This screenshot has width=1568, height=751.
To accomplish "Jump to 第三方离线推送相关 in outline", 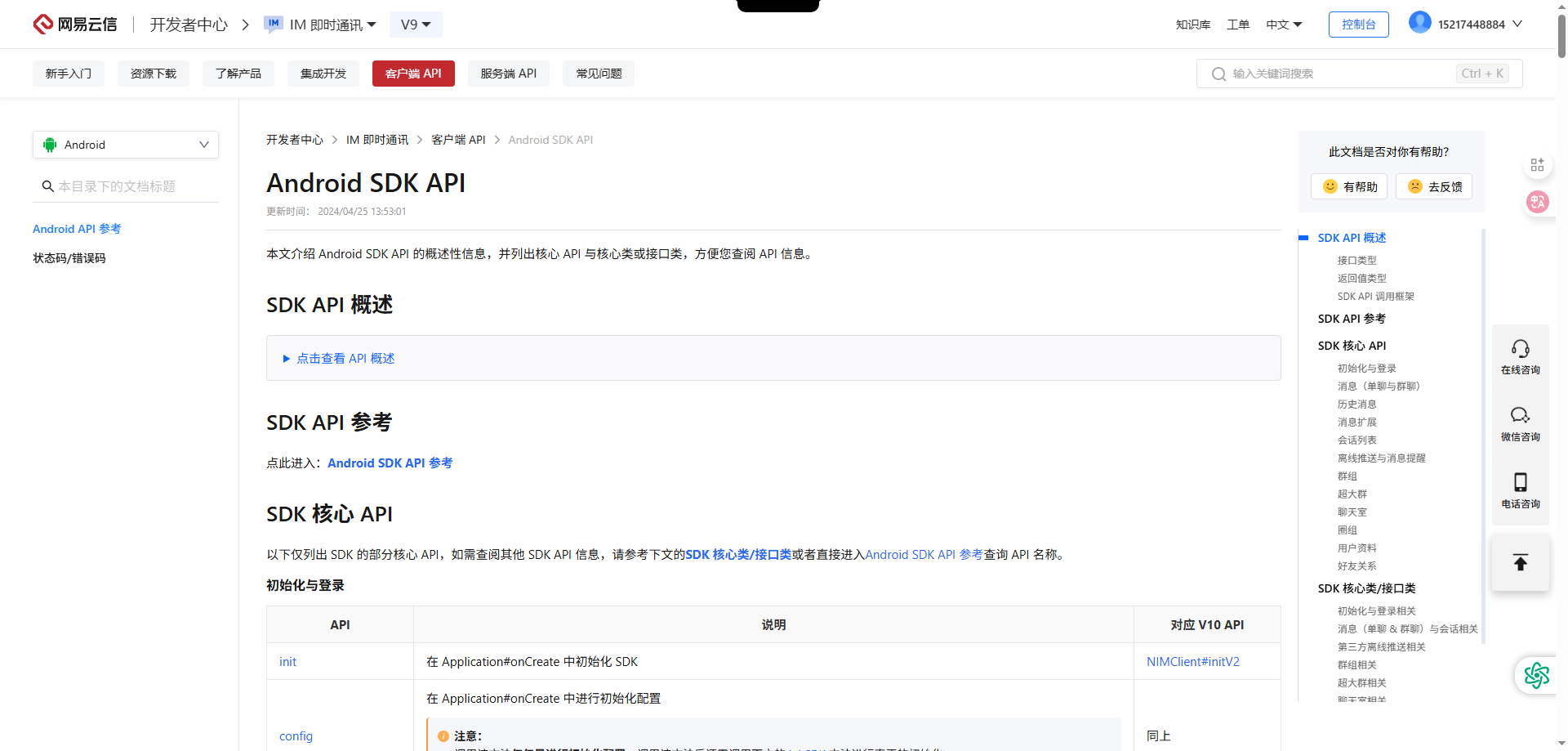I will coord(1381,647).
